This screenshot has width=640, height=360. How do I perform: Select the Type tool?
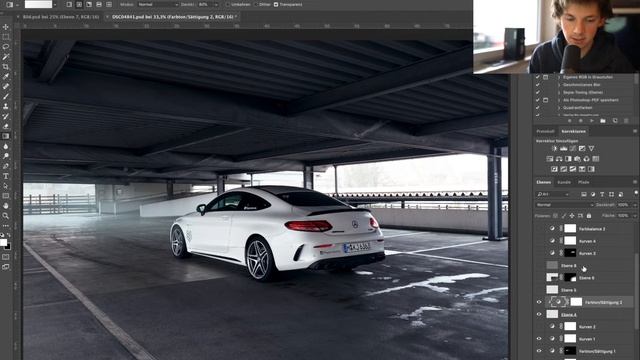coord(6,176)
